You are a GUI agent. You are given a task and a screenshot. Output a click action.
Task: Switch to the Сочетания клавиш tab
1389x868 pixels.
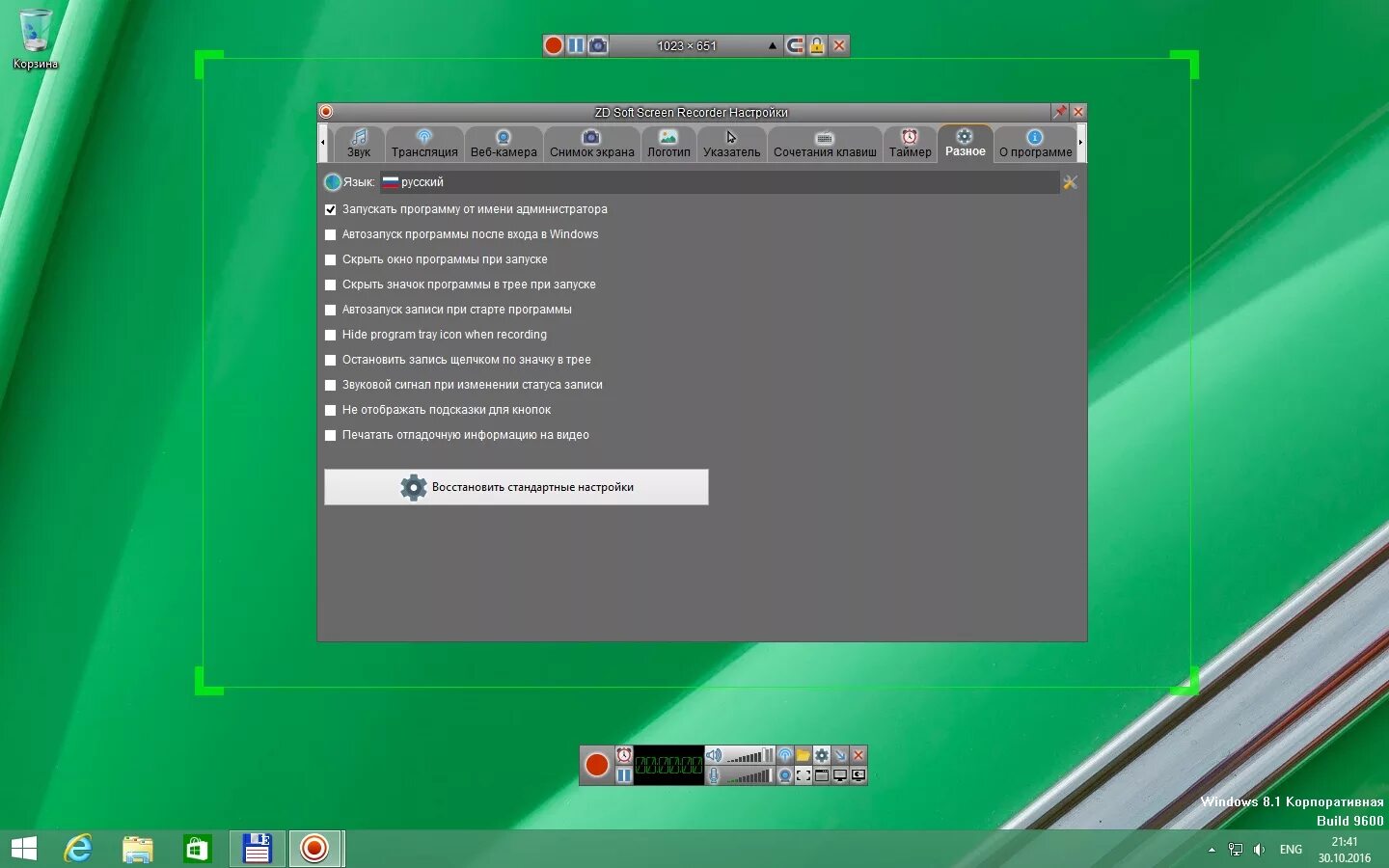pyautogui.click(x=825, y=144)
